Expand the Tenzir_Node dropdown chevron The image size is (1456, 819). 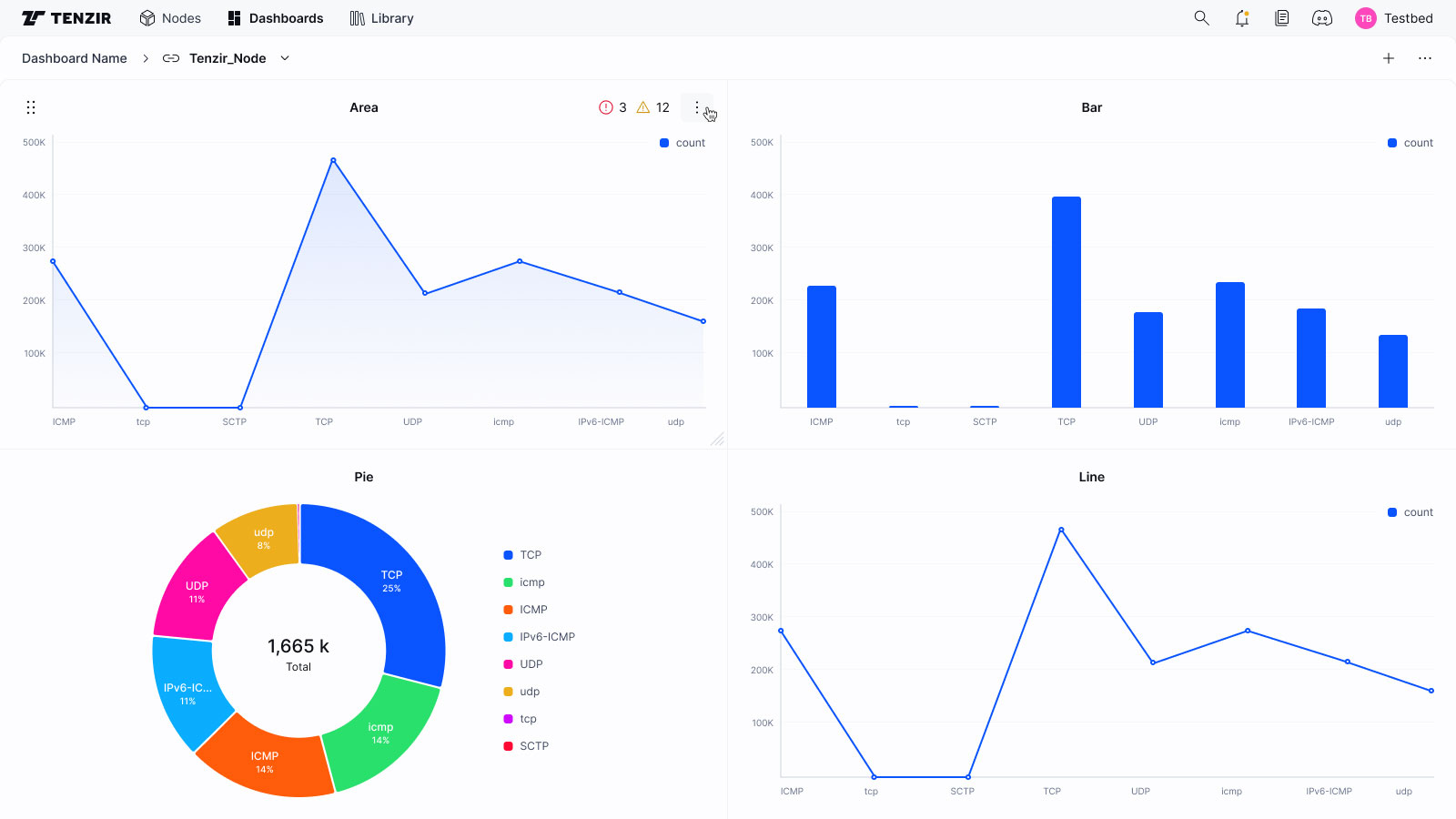pyautogui.click(x=285, y=58)
